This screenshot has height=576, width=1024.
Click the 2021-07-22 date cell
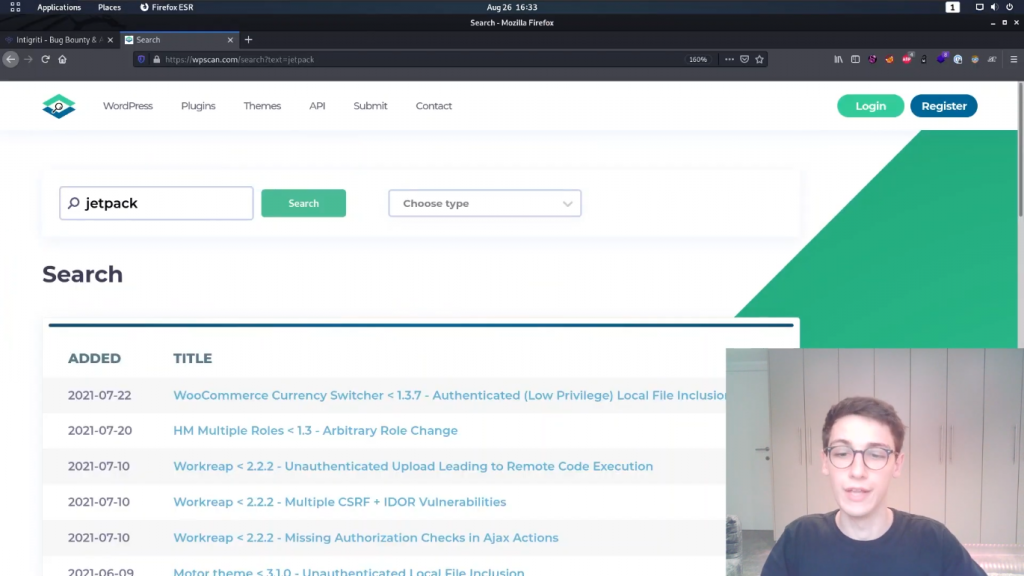click(x=99, y=395)
